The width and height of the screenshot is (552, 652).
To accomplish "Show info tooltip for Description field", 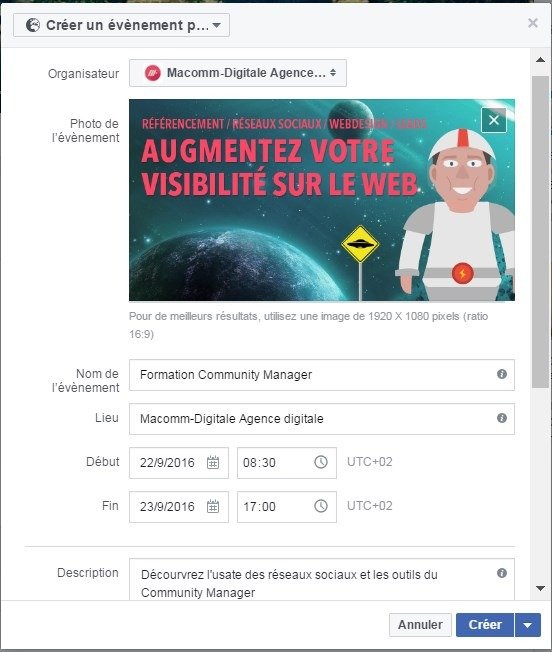I will (x=502, y=573).
